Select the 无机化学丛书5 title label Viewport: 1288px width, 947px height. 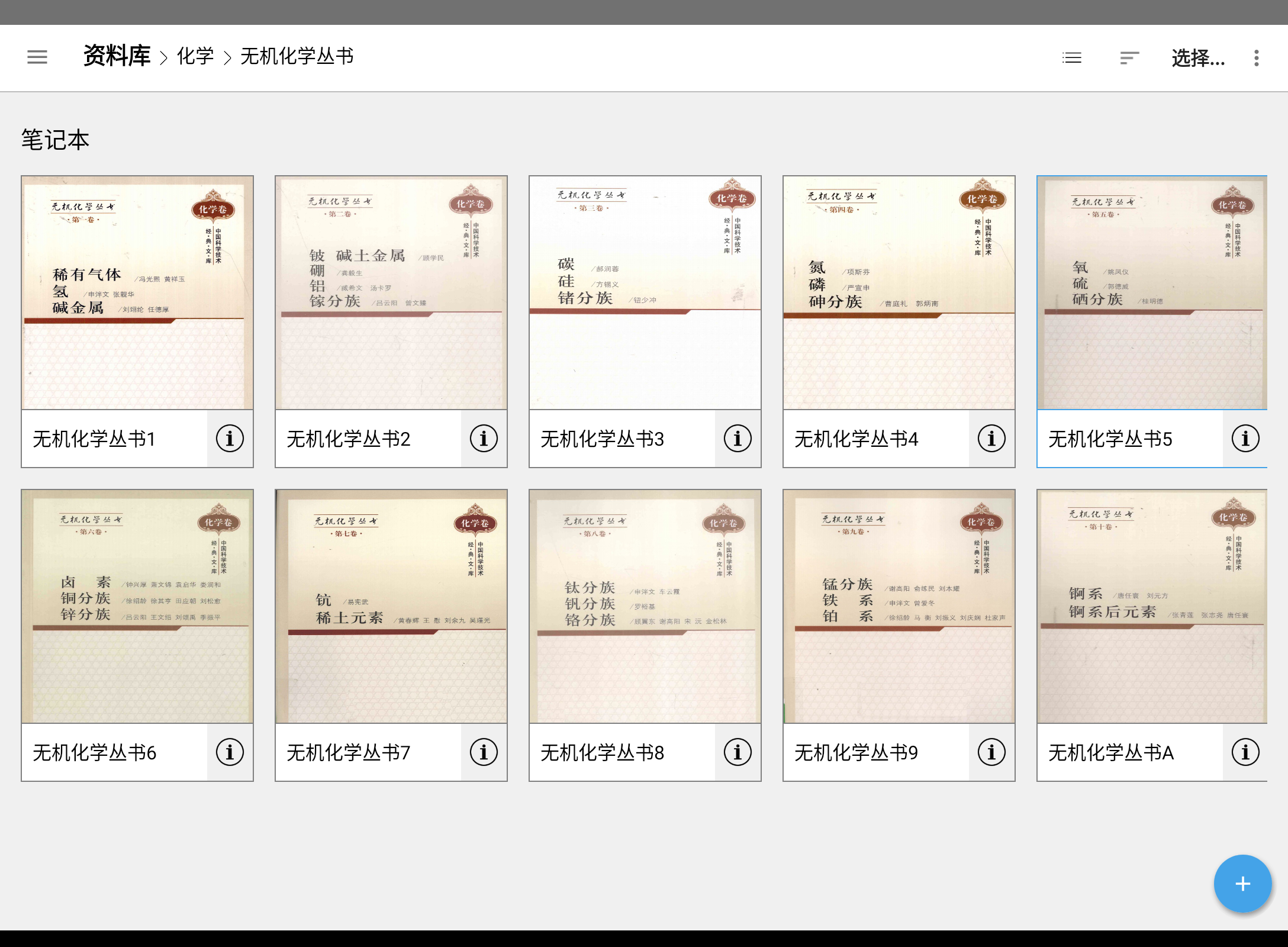[1110, 439]
